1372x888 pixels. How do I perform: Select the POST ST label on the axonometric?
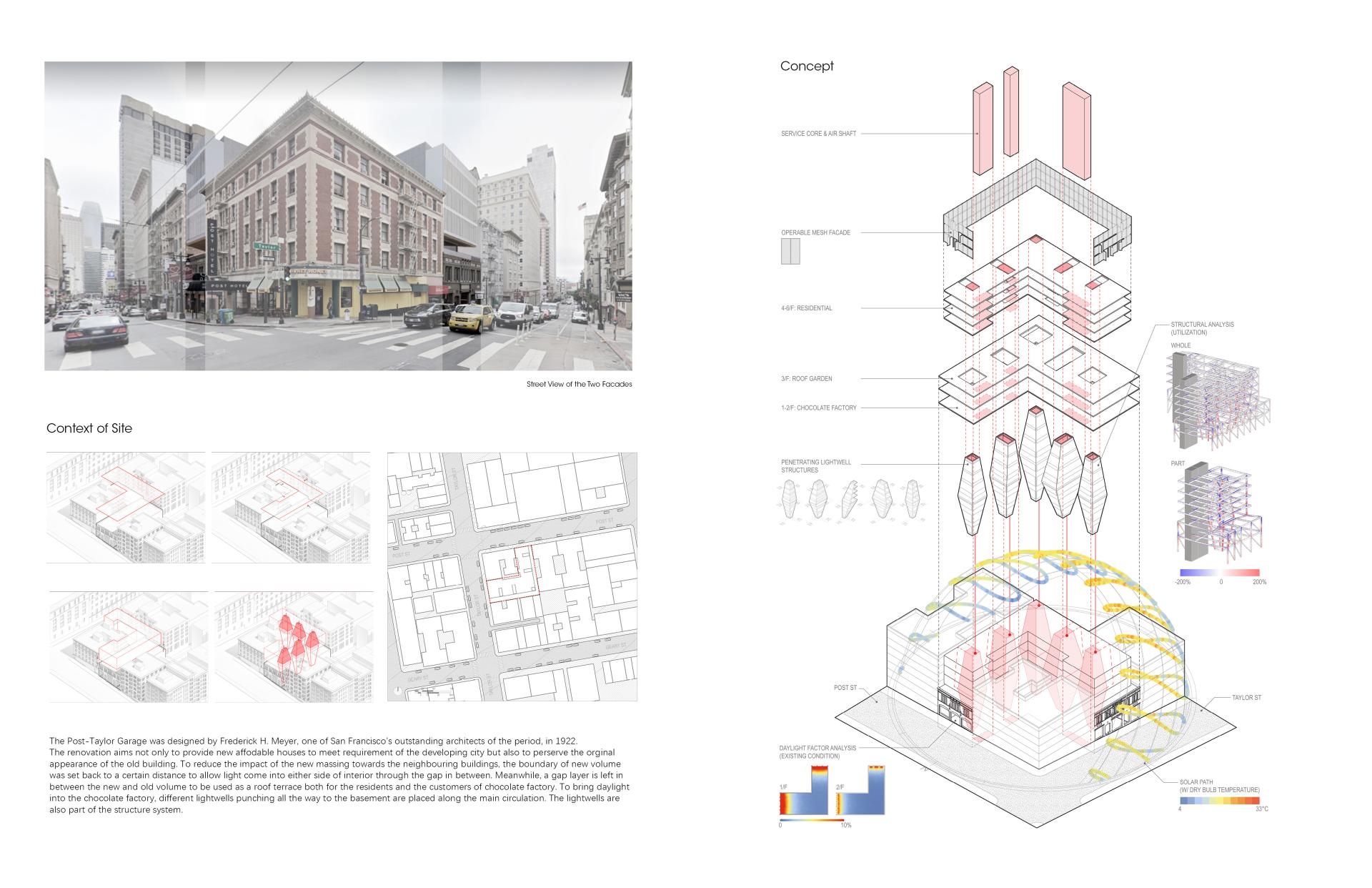[845, 688]
